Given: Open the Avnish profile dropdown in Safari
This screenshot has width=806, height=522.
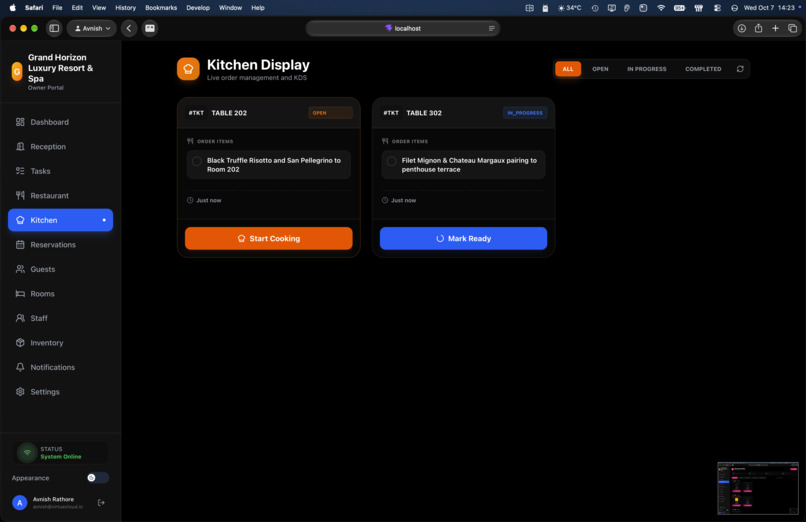Looking at the screenshot, I should [92, 28].
